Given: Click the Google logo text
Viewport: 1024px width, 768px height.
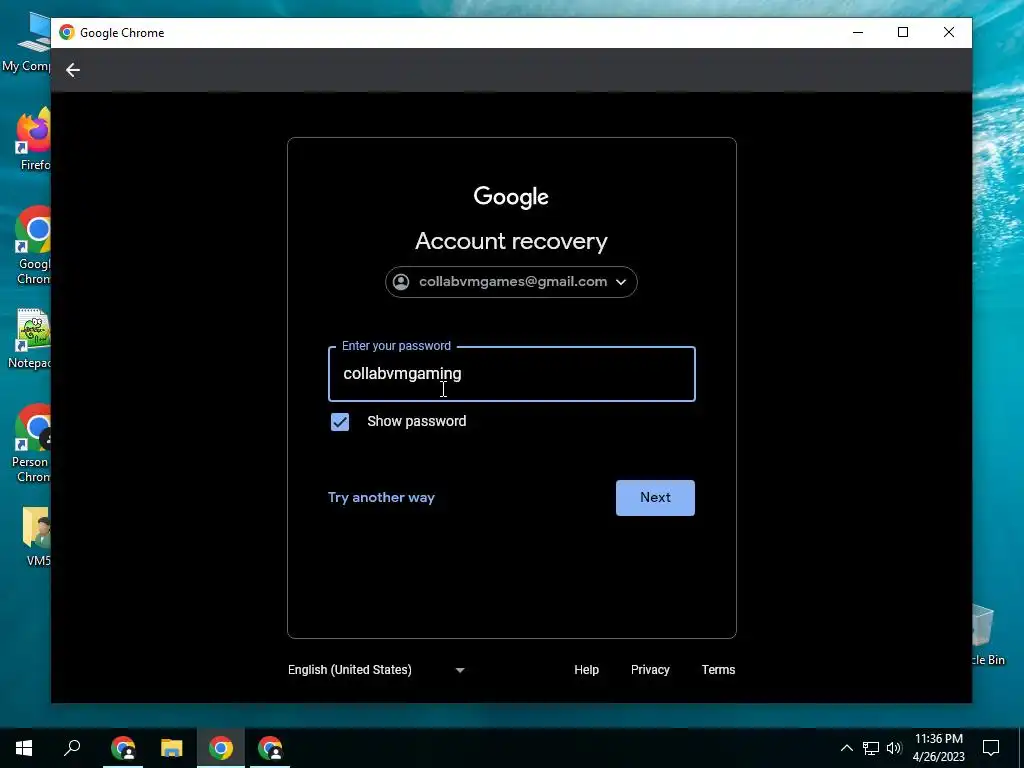Looking at the screenshot, I should (x=511, y=197).
